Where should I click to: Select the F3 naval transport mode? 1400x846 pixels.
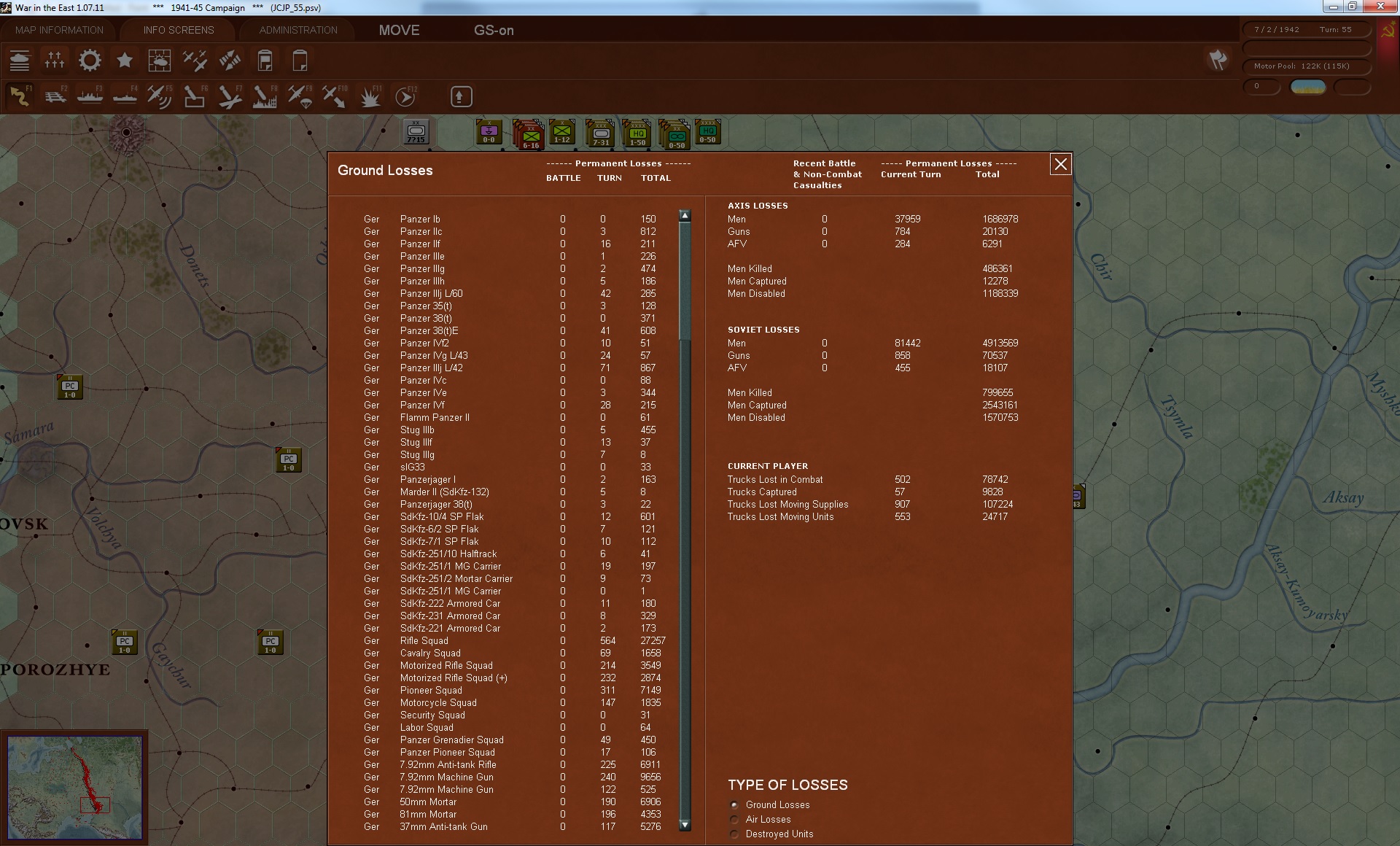pos(90,96)
